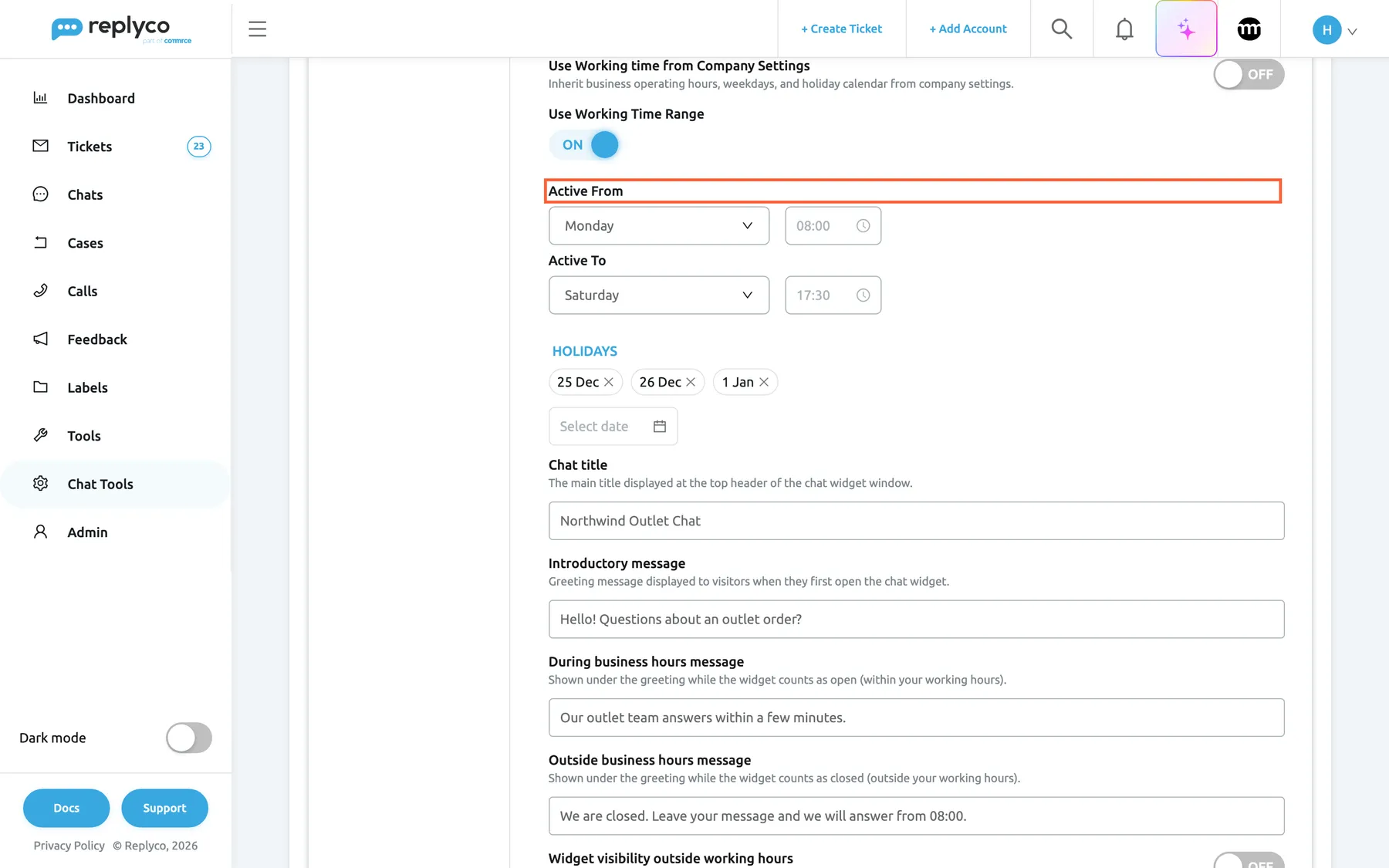
Task: Remove the 25 Dec holiday
Action: click(x=608, y=382)
